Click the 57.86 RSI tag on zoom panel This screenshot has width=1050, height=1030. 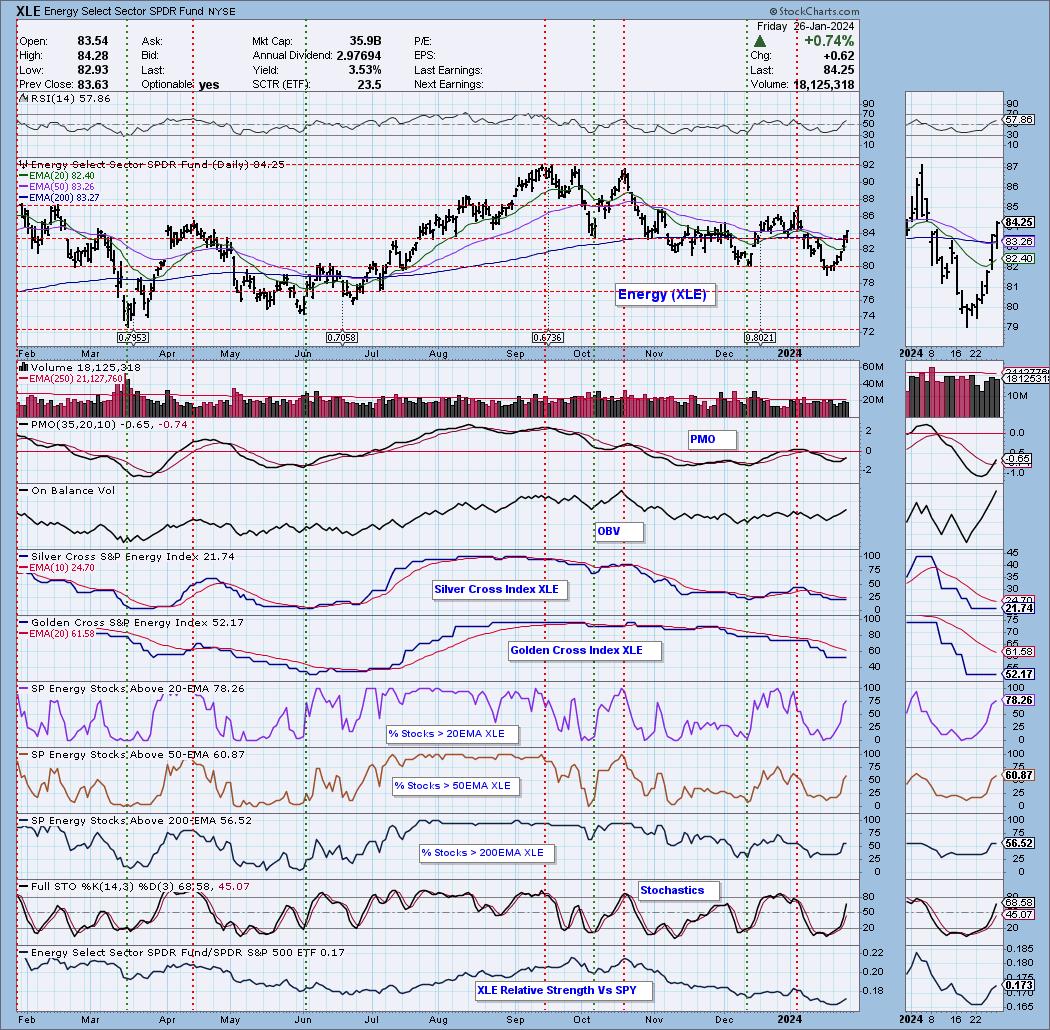click(x=1019, y=120)
